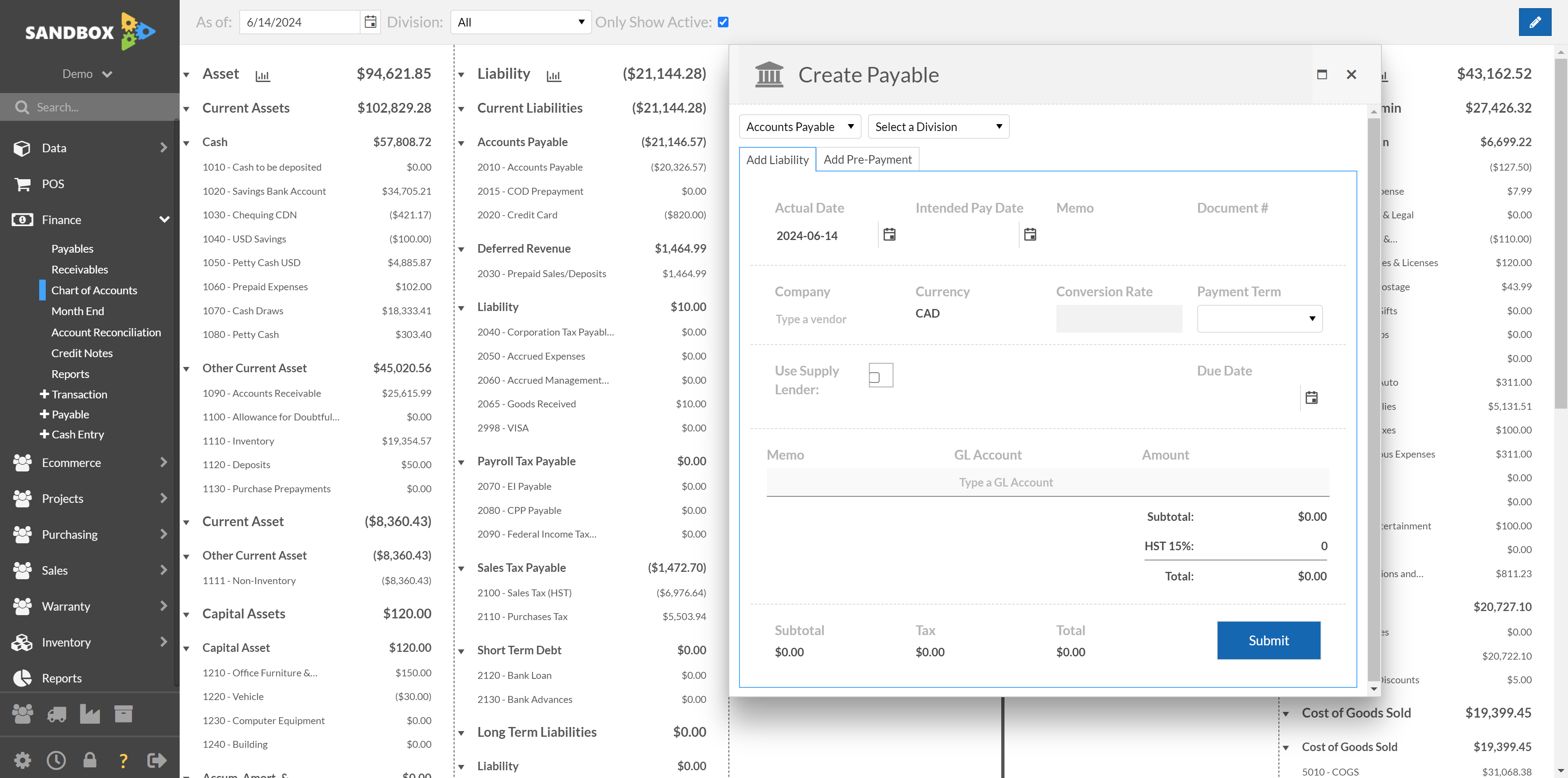The width and height of the screenshot is (1568, 778).
Task: Collapse the Payroll Tax Payable group
Action: [461, 462]
